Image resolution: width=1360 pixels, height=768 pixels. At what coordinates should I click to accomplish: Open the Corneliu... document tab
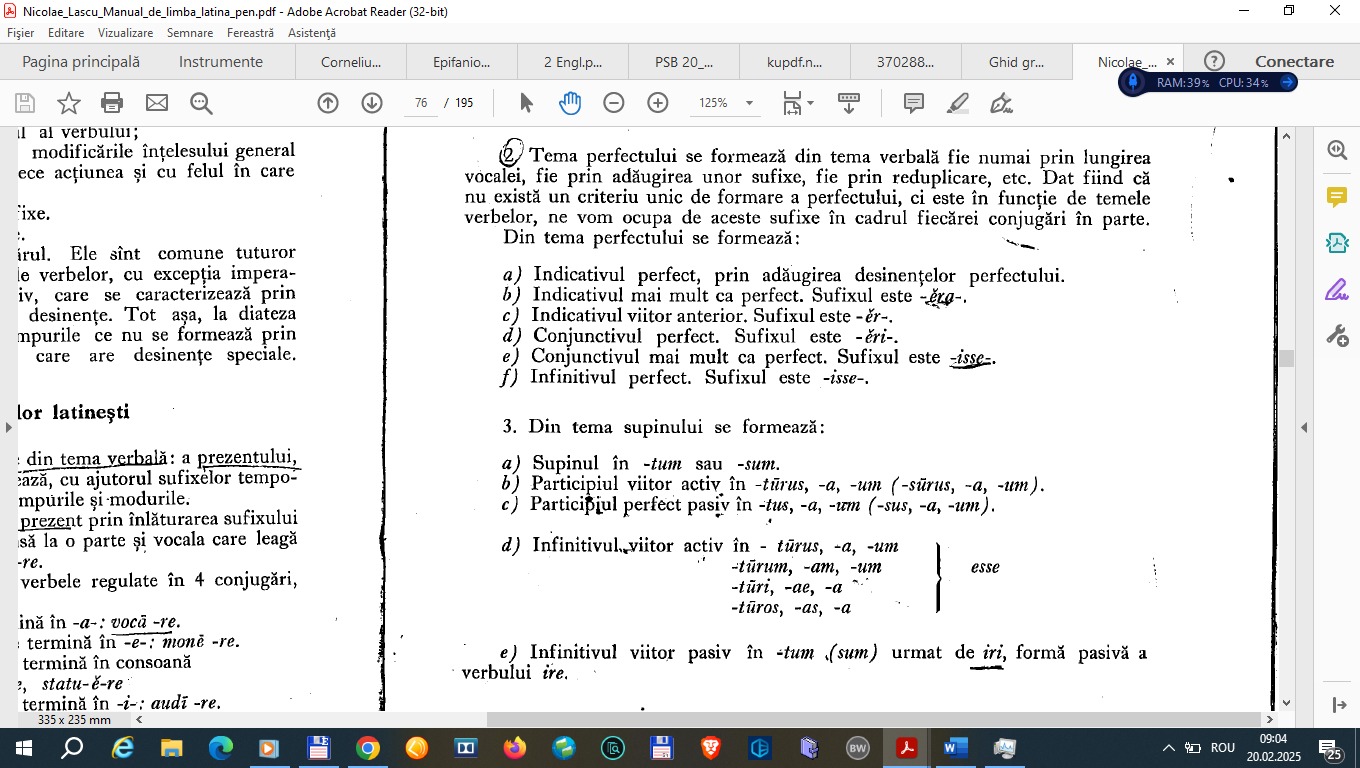(x=351, y=62)
